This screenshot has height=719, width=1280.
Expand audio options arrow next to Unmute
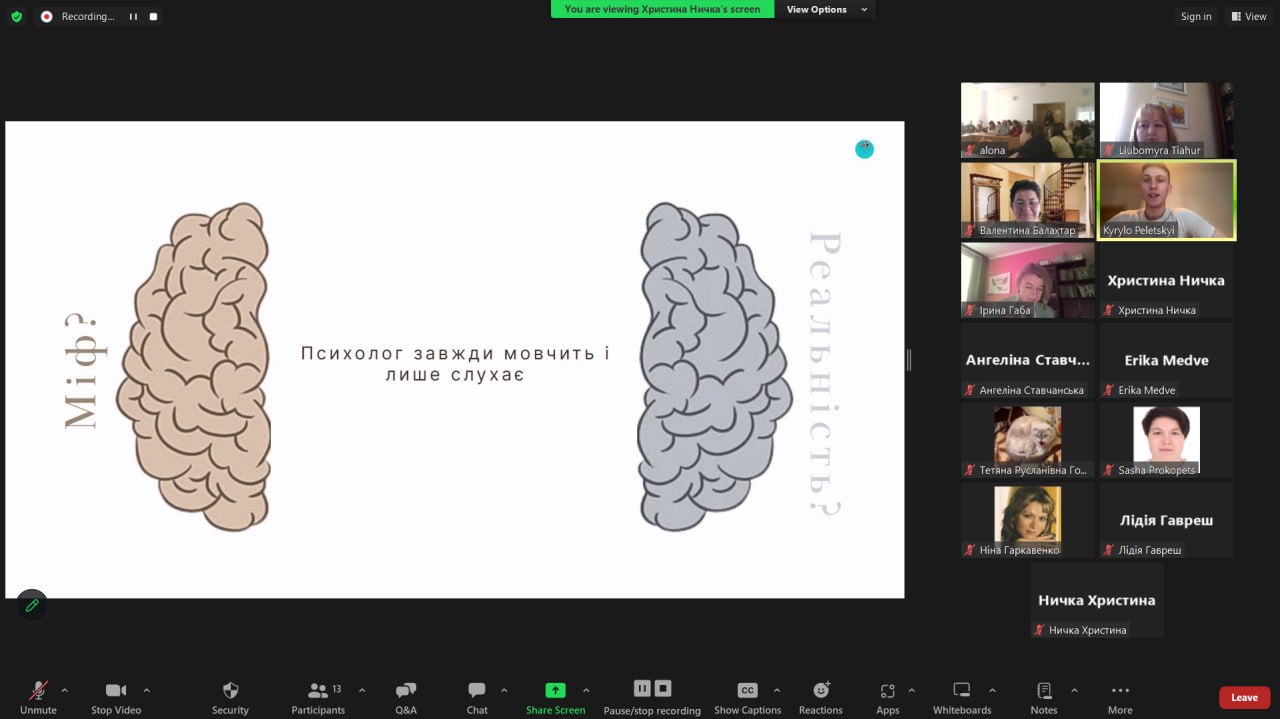[65, 690]
